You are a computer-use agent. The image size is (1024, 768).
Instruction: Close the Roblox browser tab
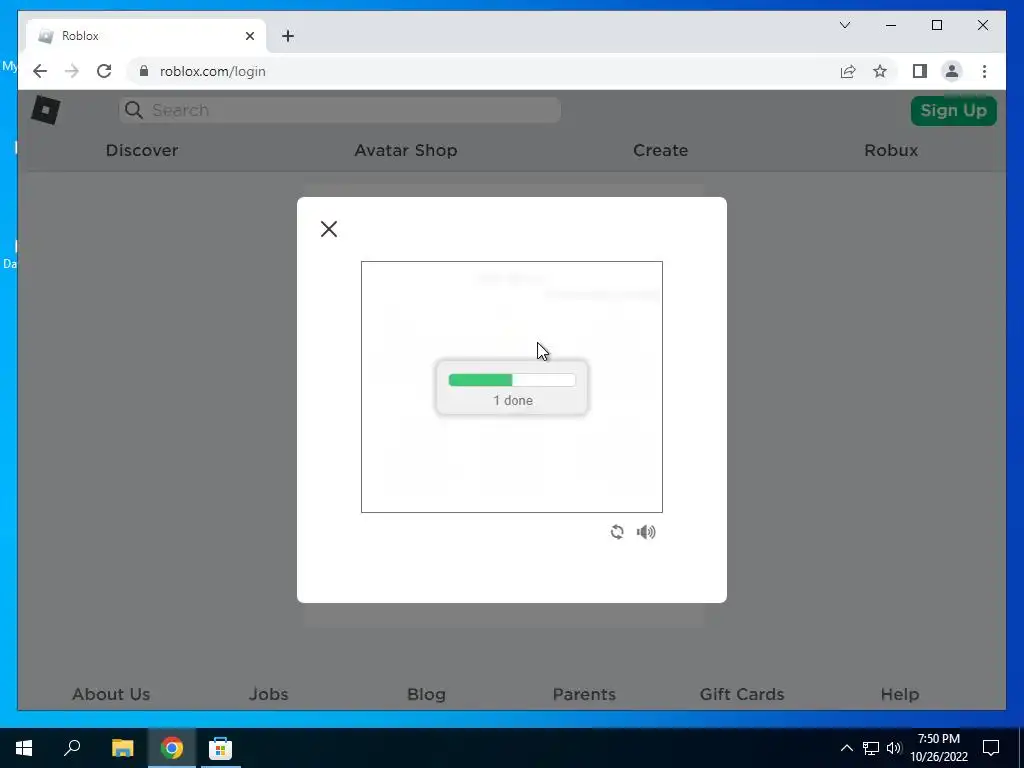[x=249, y=36]
